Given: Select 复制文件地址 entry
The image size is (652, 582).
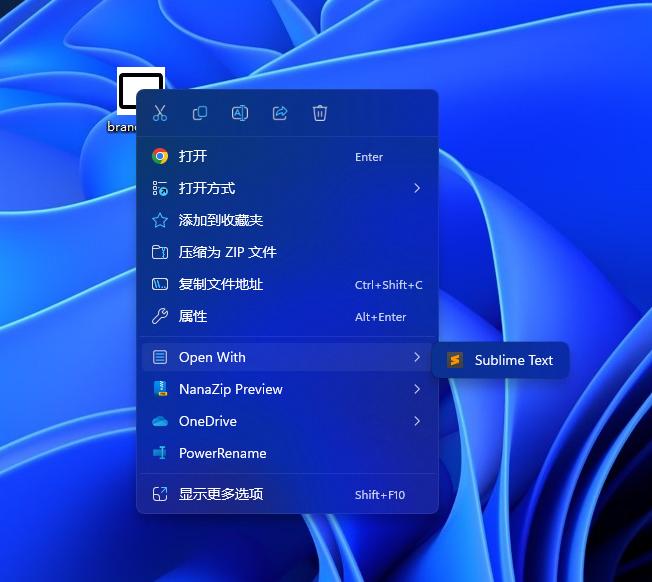Looking at the screenshot, I should pos(287,284).
